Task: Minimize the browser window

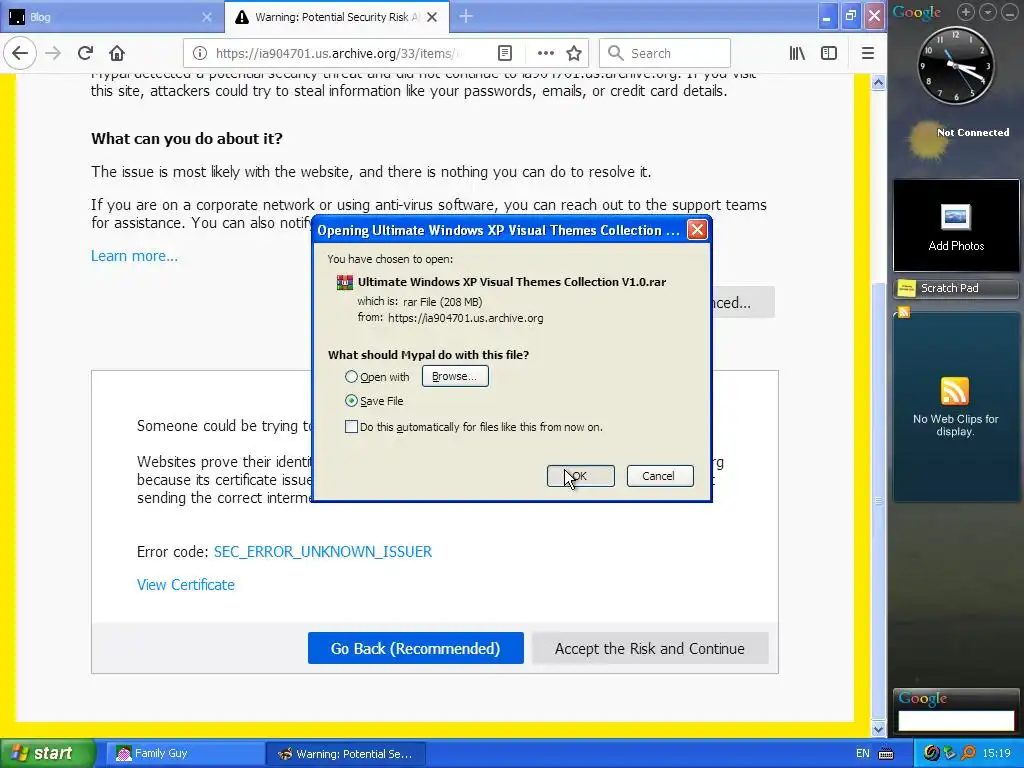Action: (x=826, y=16)
